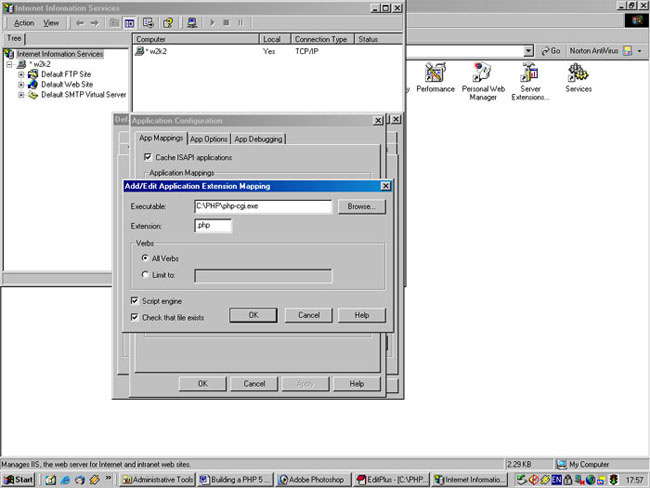Switch to the App Options tab
Screen dimensions: 650x488
click(209, 139)
